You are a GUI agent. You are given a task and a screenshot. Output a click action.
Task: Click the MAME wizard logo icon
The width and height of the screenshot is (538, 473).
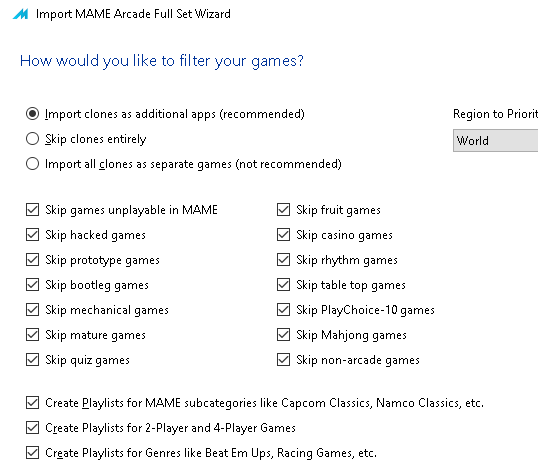[x=20, y=14]
